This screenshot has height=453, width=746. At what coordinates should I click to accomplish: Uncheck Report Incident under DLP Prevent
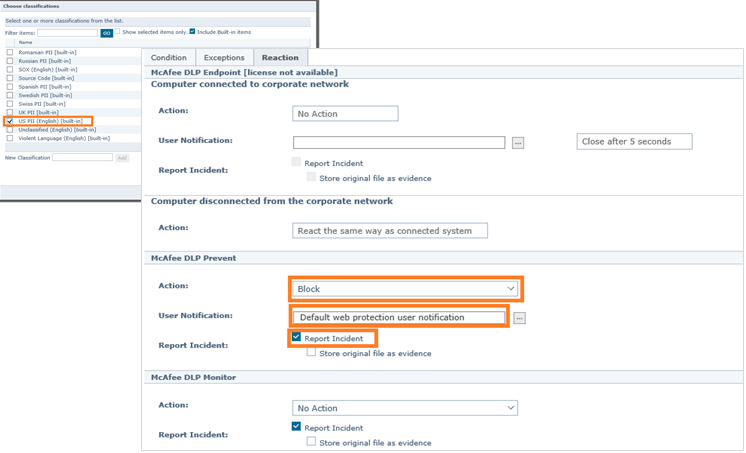pyautogui.click(x=297, y=338)
